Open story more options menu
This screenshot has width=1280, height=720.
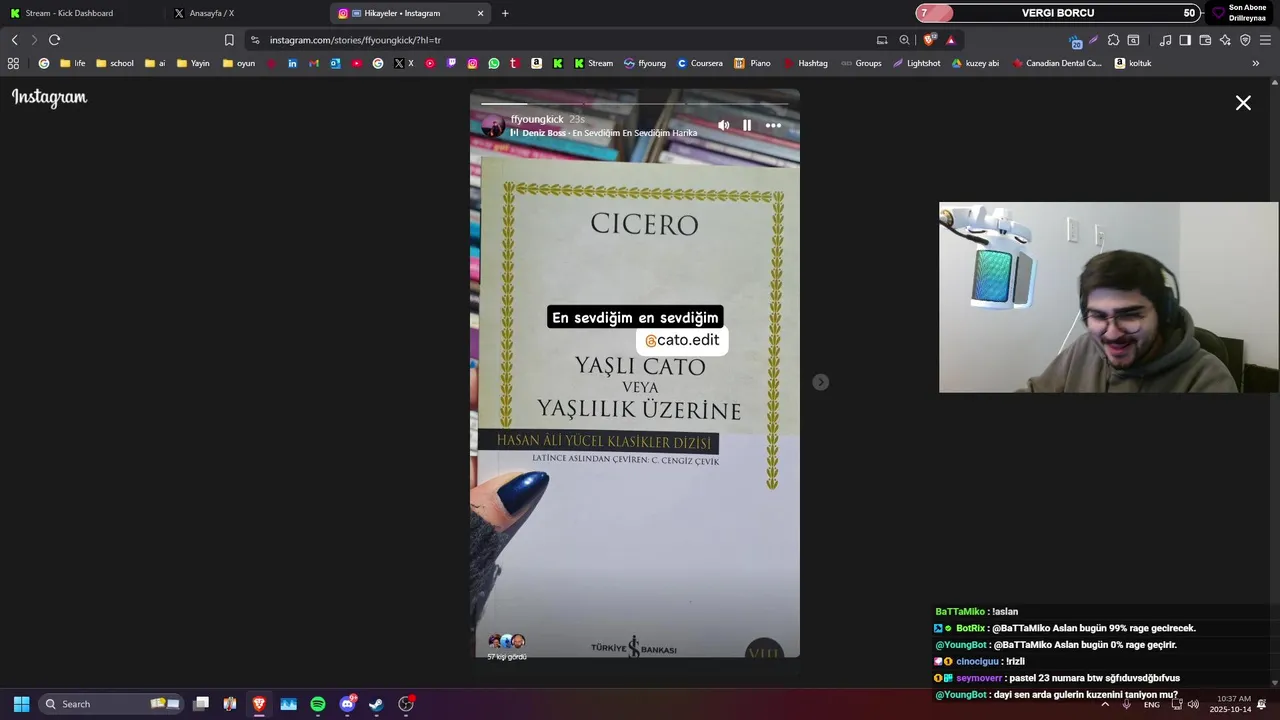tap(773, 125)
